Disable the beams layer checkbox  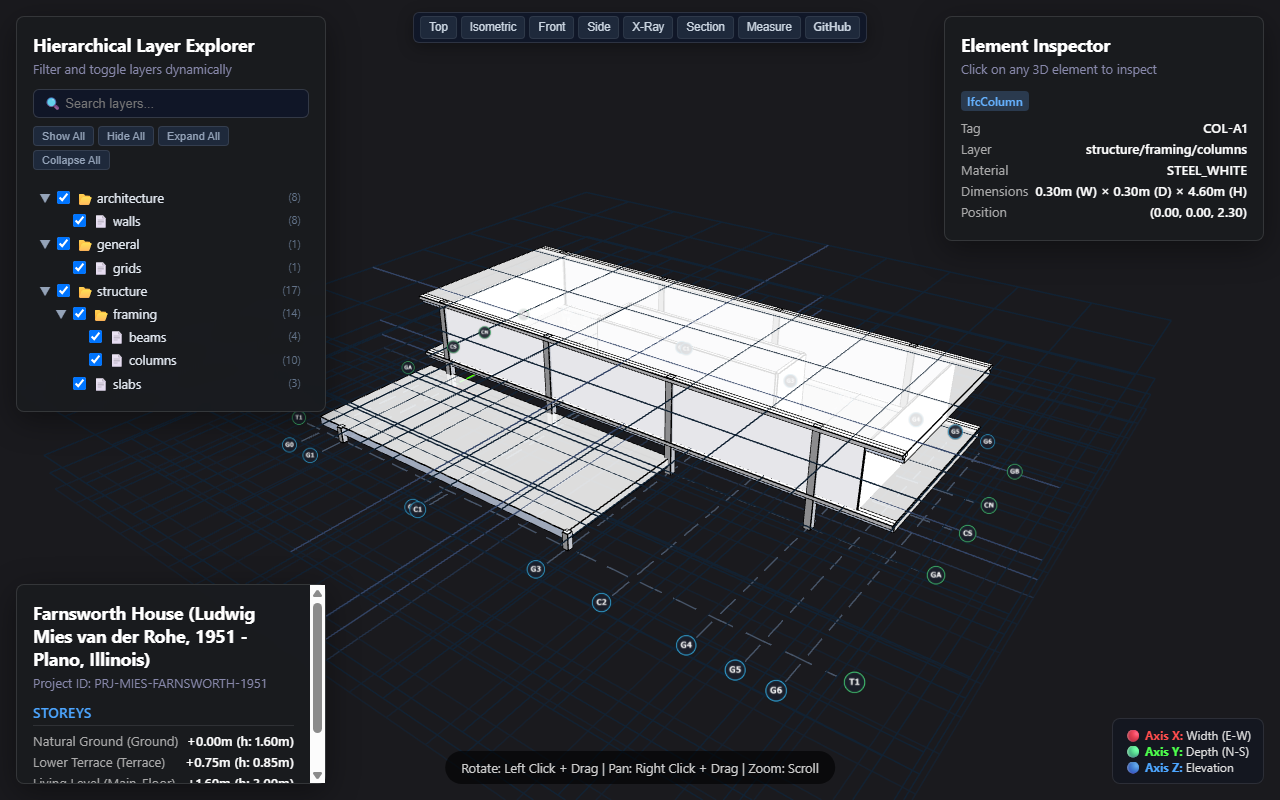pos(96,338)
